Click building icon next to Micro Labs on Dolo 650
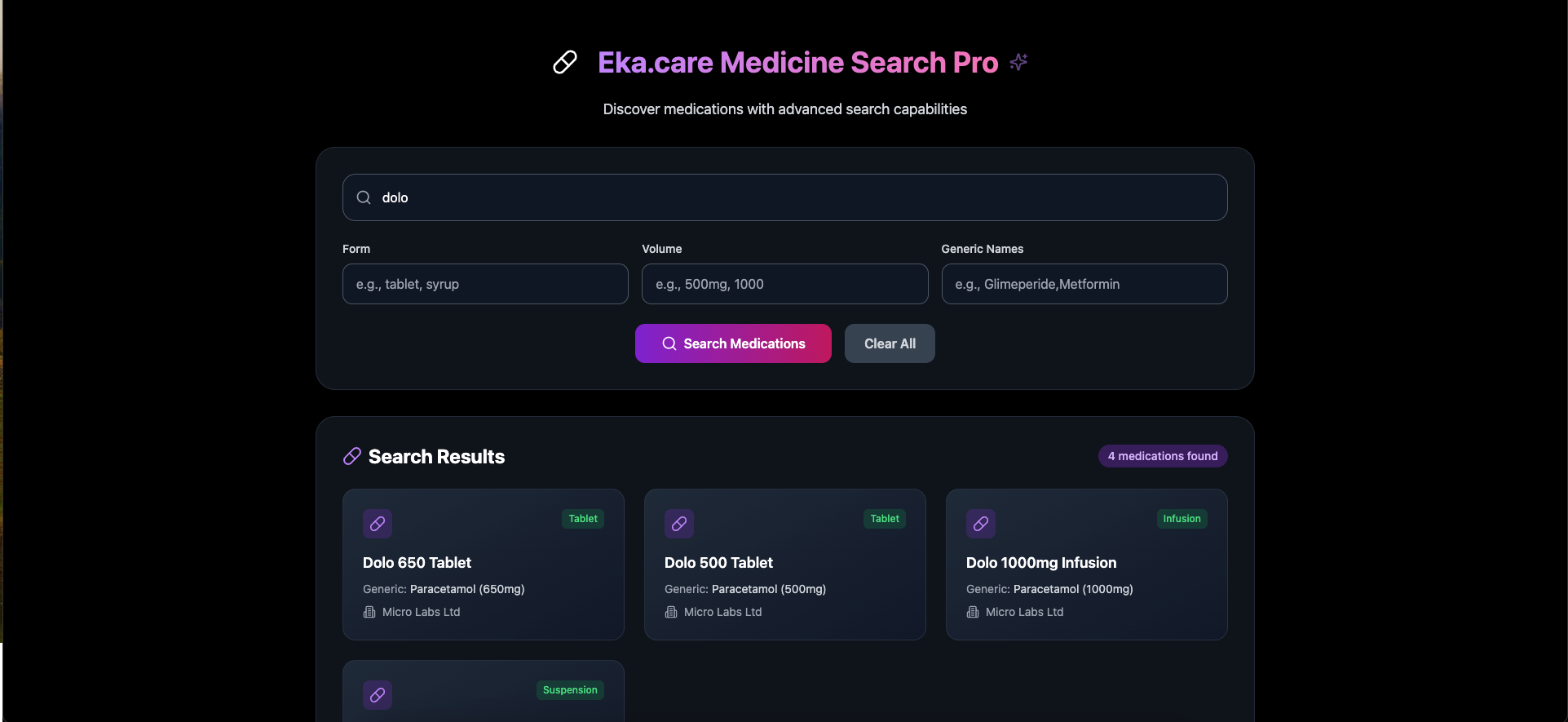1568x722 pixels. pyautogui.click(x=369, y=612)
